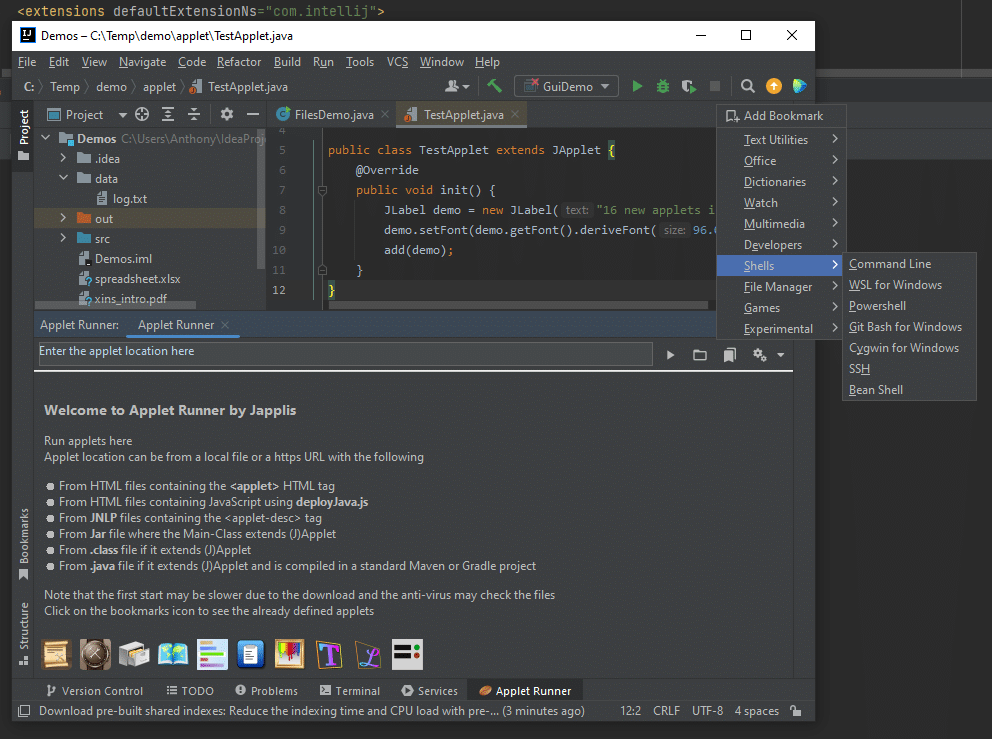
Task: Close the TestApplet.java tab
Action: (x=515, y=114)
